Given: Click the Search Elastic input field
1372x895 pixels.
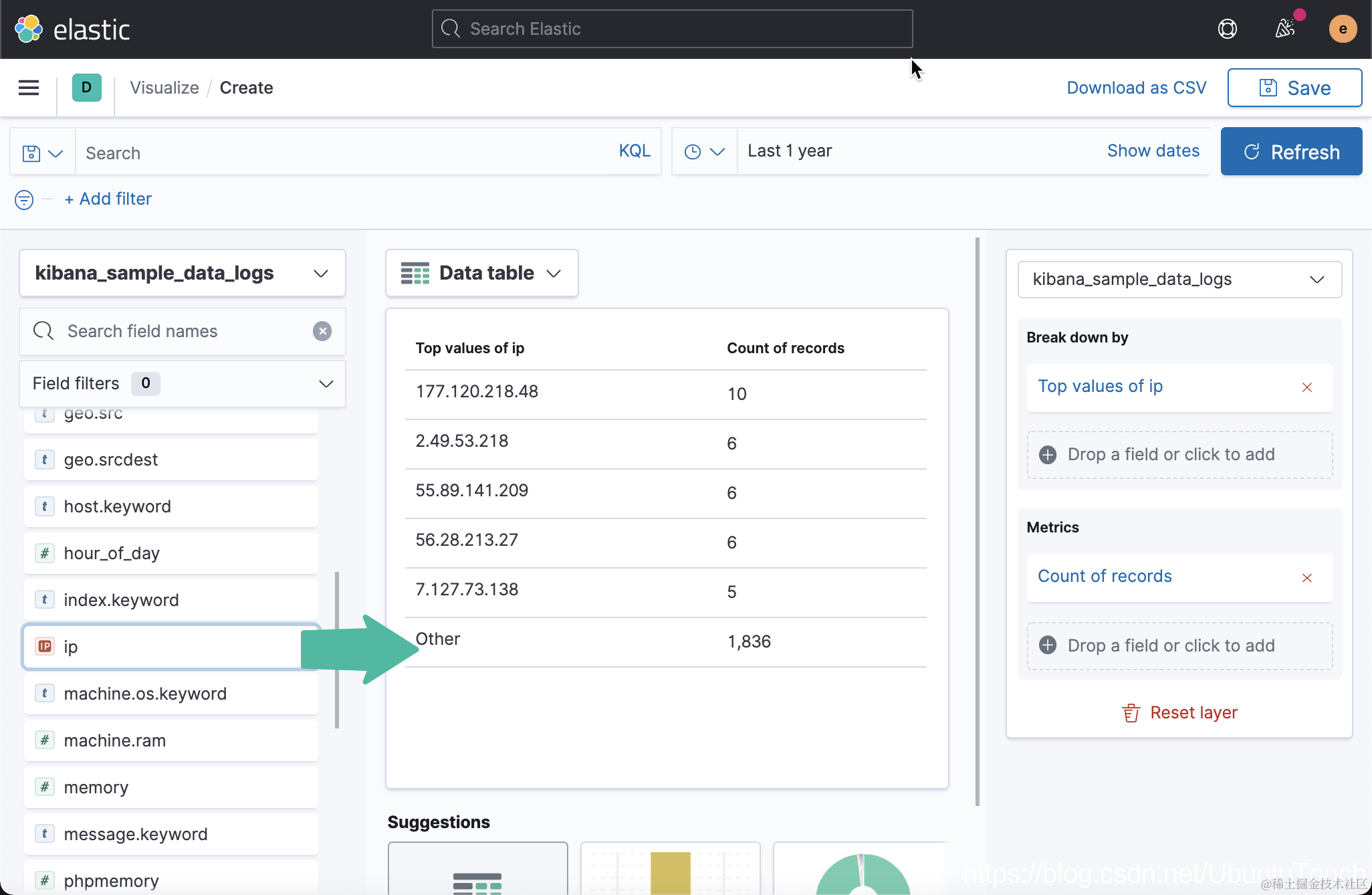Looking at the screenshot, I should [x=672, y=29].
